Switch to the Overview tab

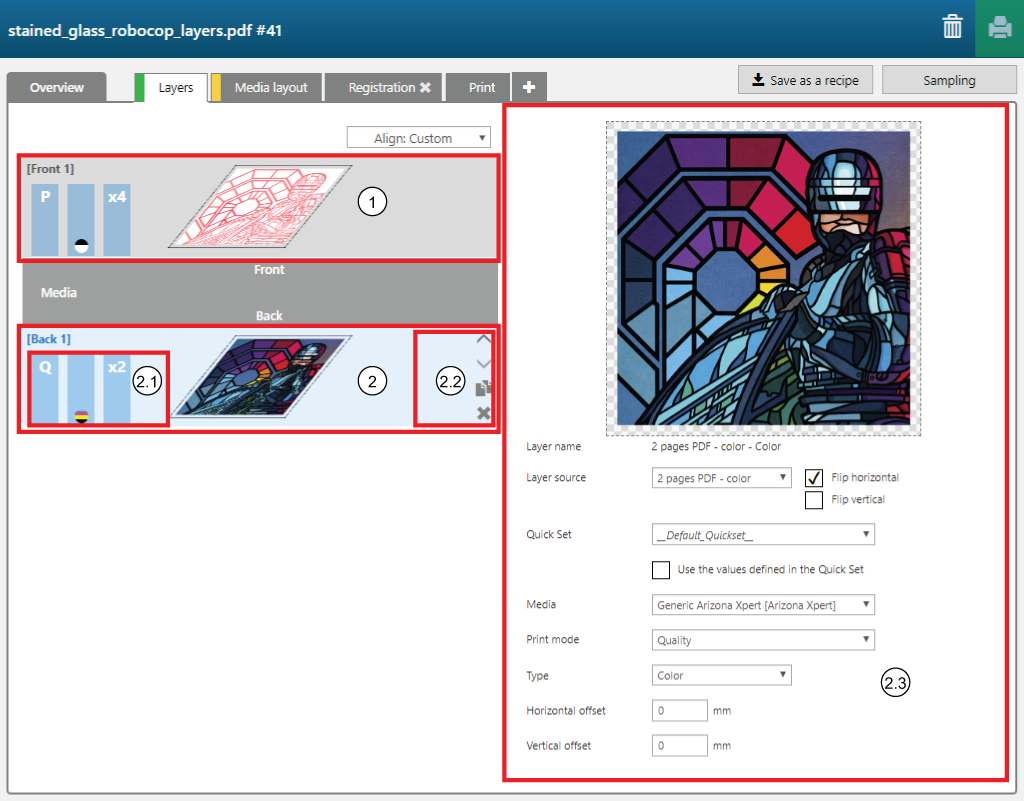(57, 87)
